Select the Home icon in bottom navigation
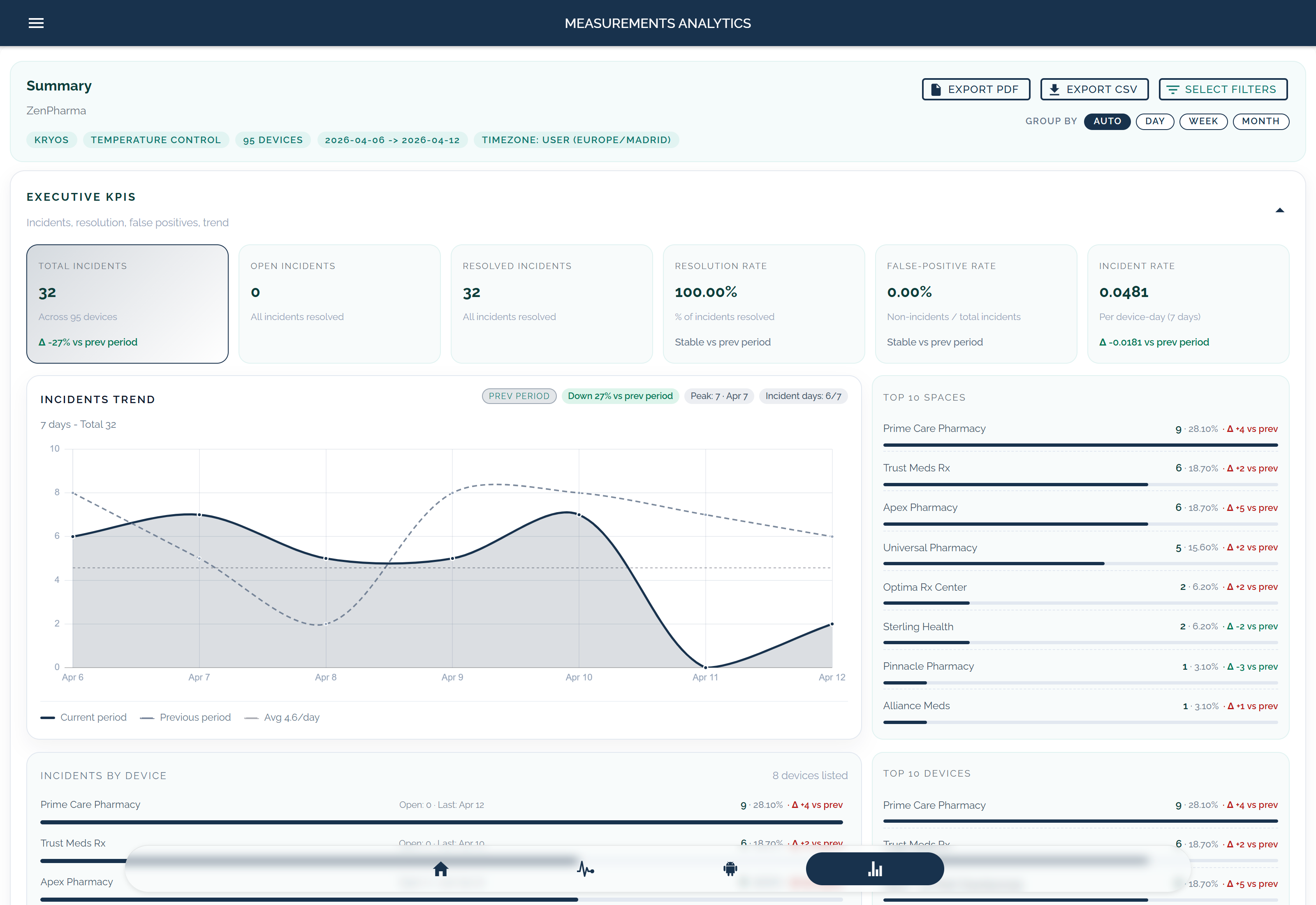1316x905 pixels. (x=440, y=869)
